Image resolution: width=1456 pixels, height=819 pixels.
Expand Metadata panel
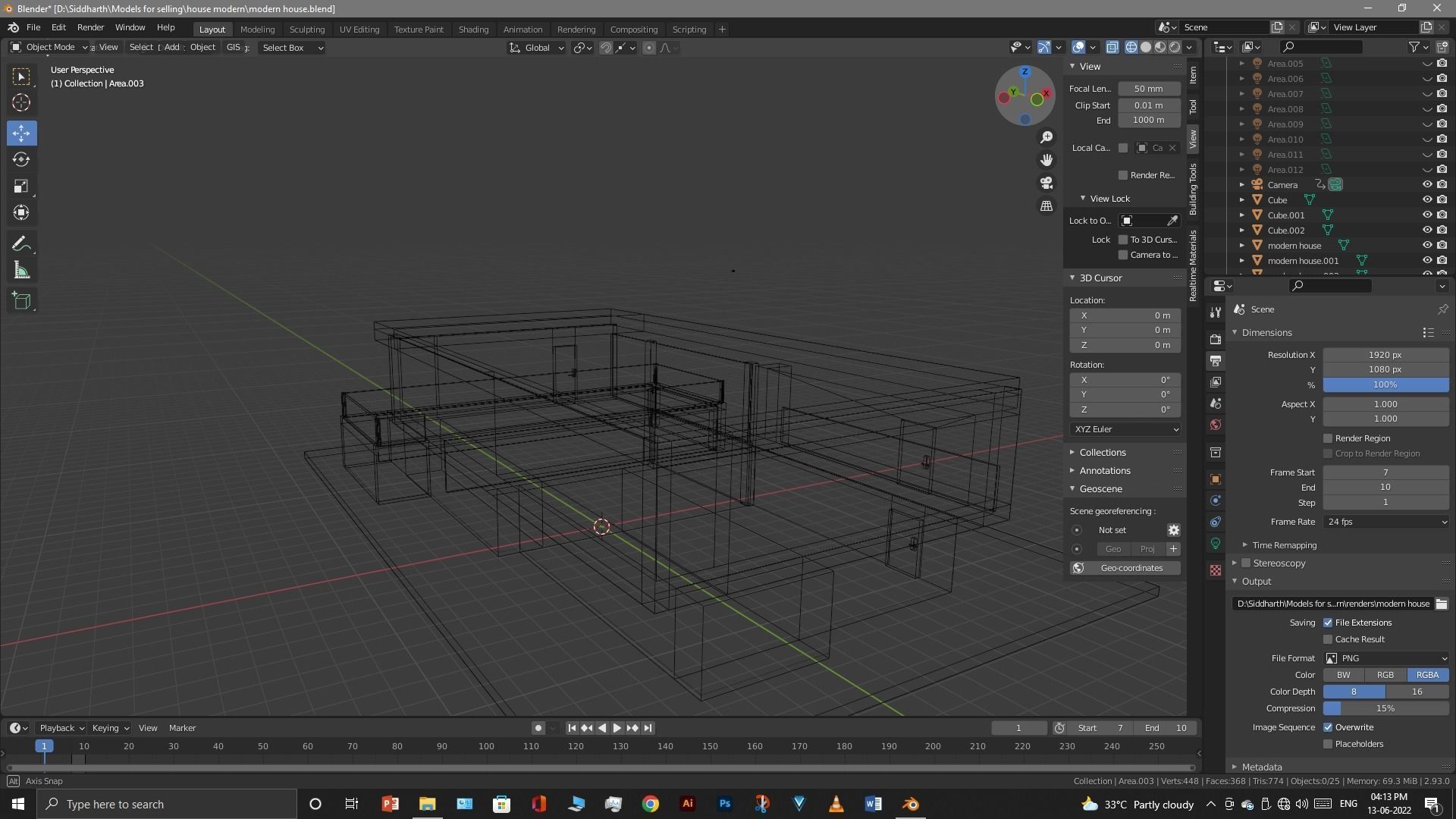[x=1261, y=767]
